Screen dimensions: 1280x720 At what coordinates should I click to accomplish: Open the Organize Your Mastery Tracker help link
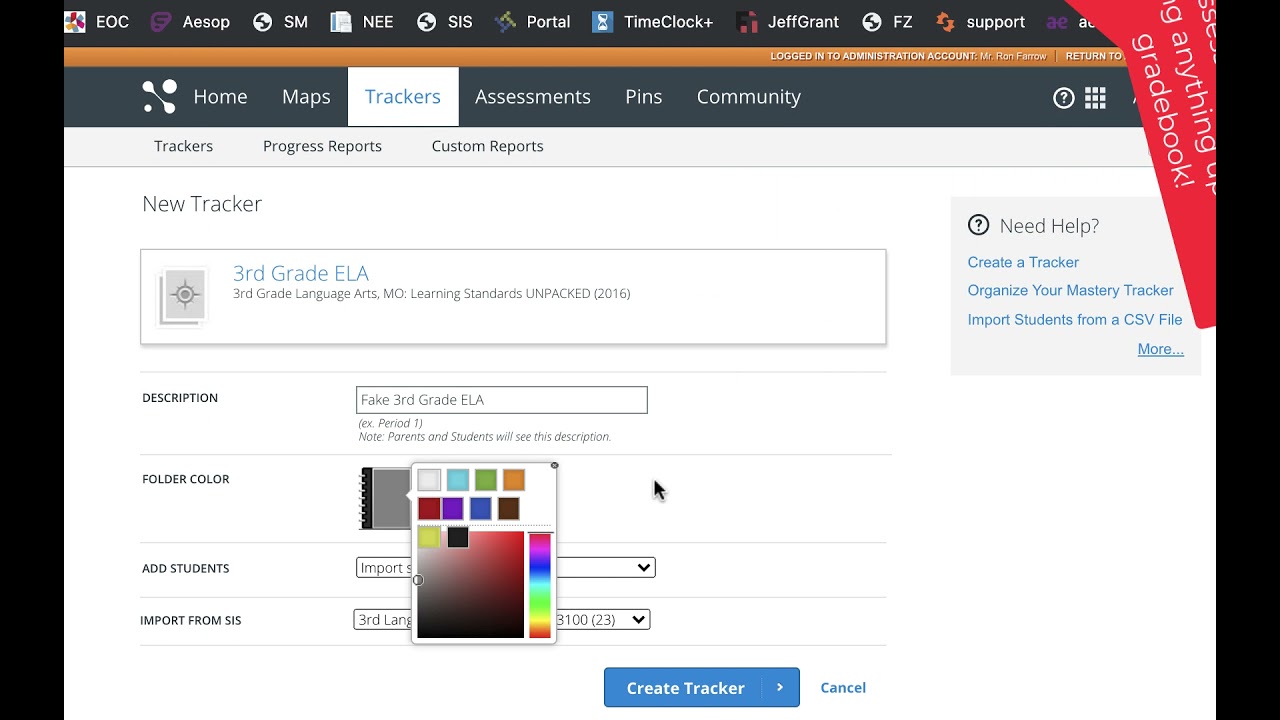[1070, 290]
